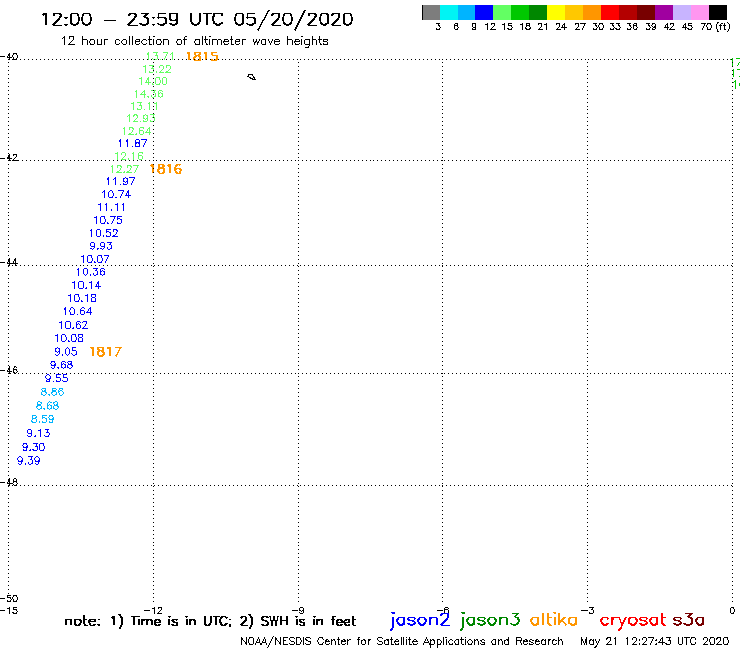The width and height of the screenshot is (740, 650).
Task: Click the -50 latitude axis label
Action: (9, 599)
